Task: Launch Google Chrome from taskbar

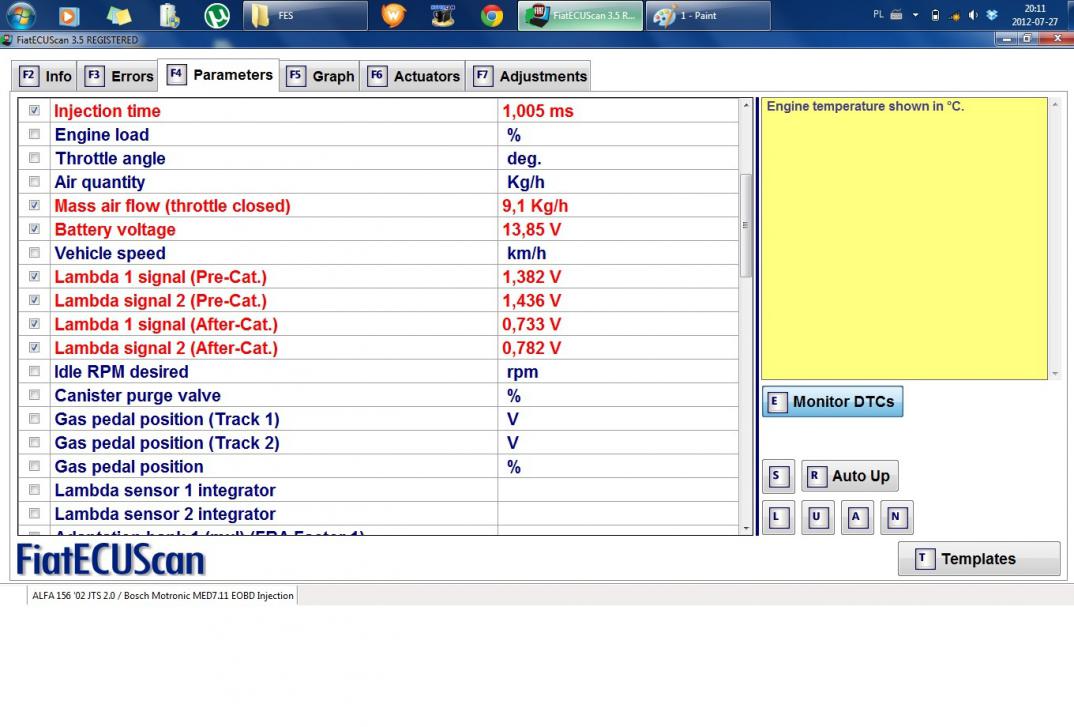Action: coord(491,15)
